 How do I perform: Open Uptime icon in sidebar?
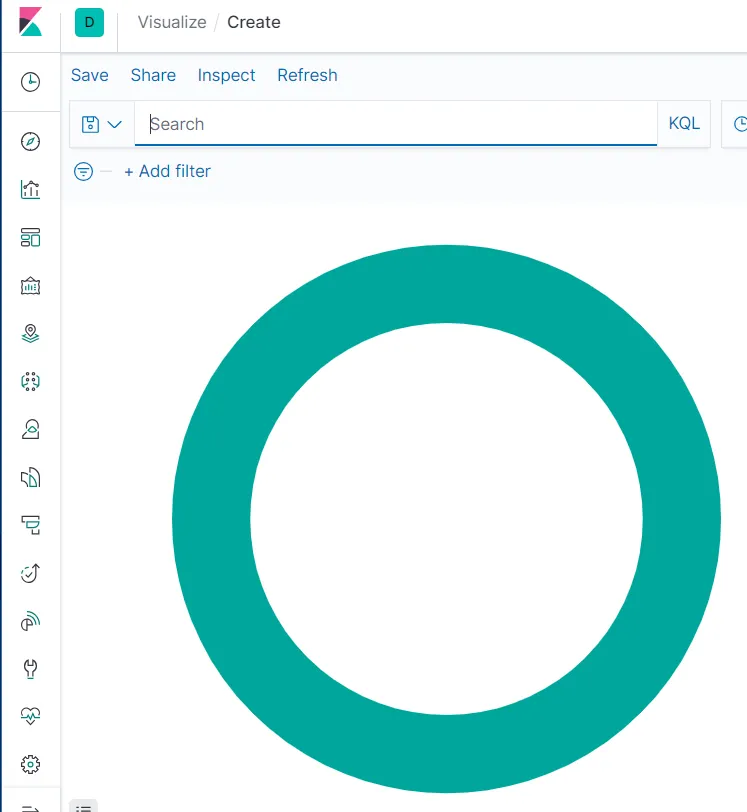pos(31,573)
